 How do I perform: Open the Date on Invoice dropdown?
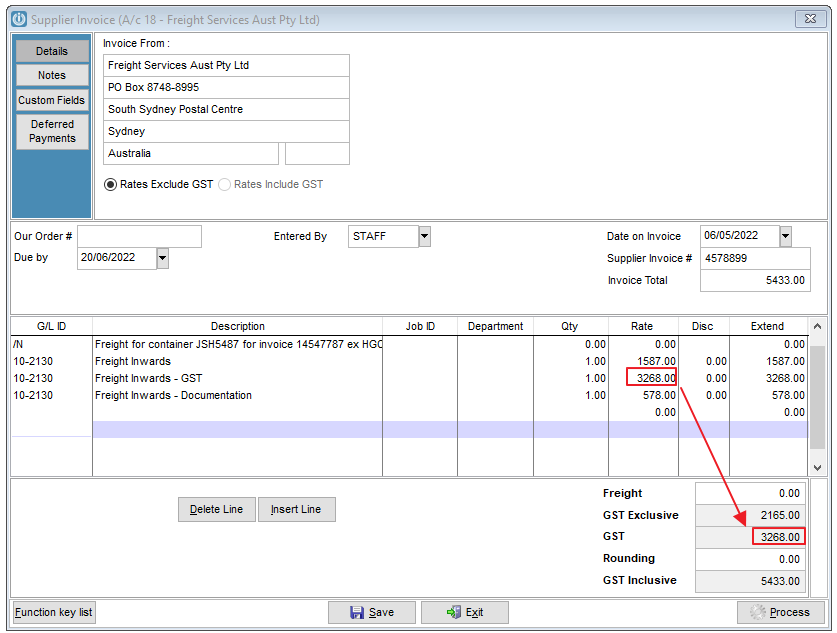(x=785, y=236)
